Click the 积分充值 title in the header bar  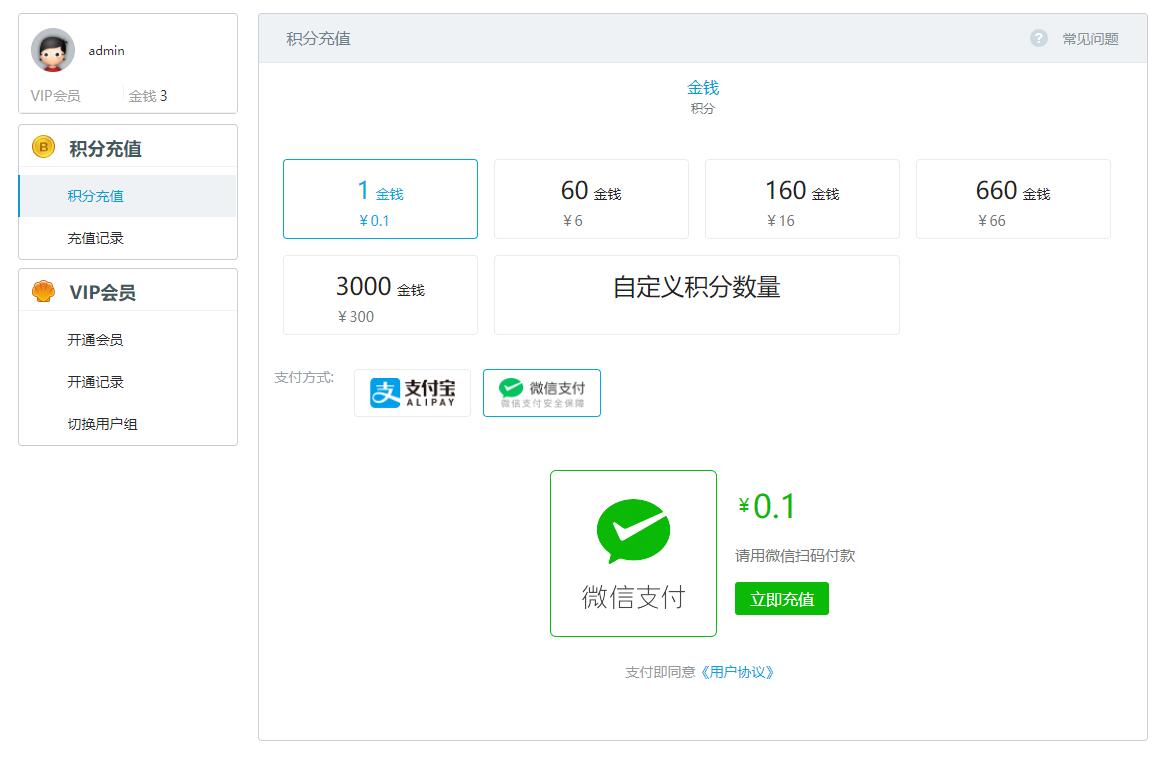(318, 39)
